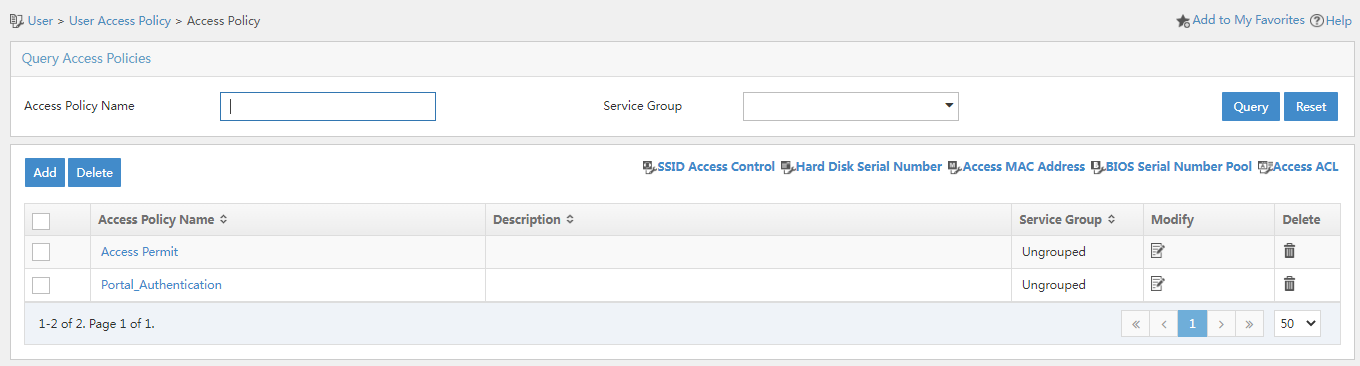Screen dimensions: 1360x366
Task: Sort by Access Policy Name arrows
Action: pyautogui.click(x=224, y=219)
